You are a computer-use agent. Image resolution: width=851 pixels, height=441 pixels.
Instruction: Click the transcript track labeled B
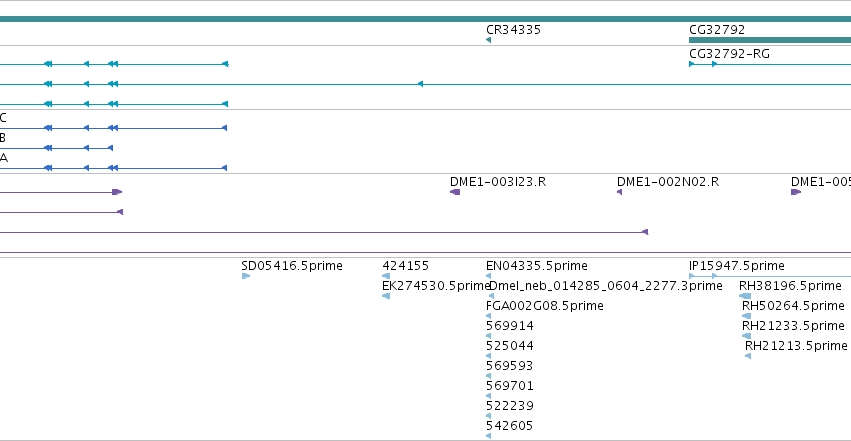click(56, 148)
